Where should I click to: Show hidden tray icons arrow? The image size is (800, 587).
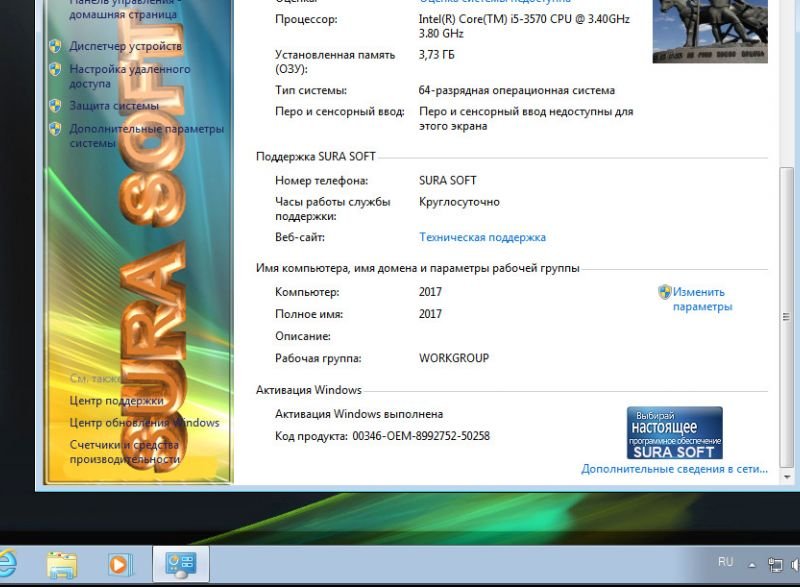tap(752, 565)
